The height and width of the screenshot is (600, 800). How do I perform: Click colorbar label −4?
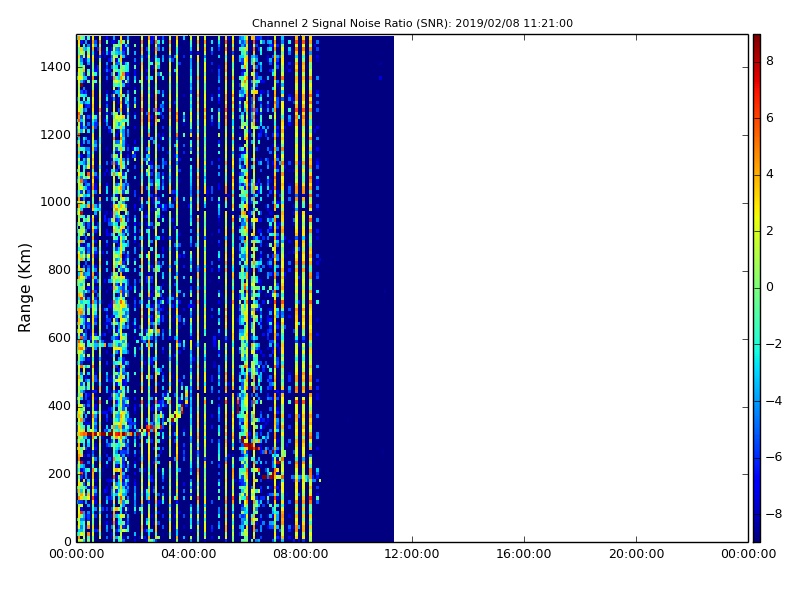[x=773, y=401]
